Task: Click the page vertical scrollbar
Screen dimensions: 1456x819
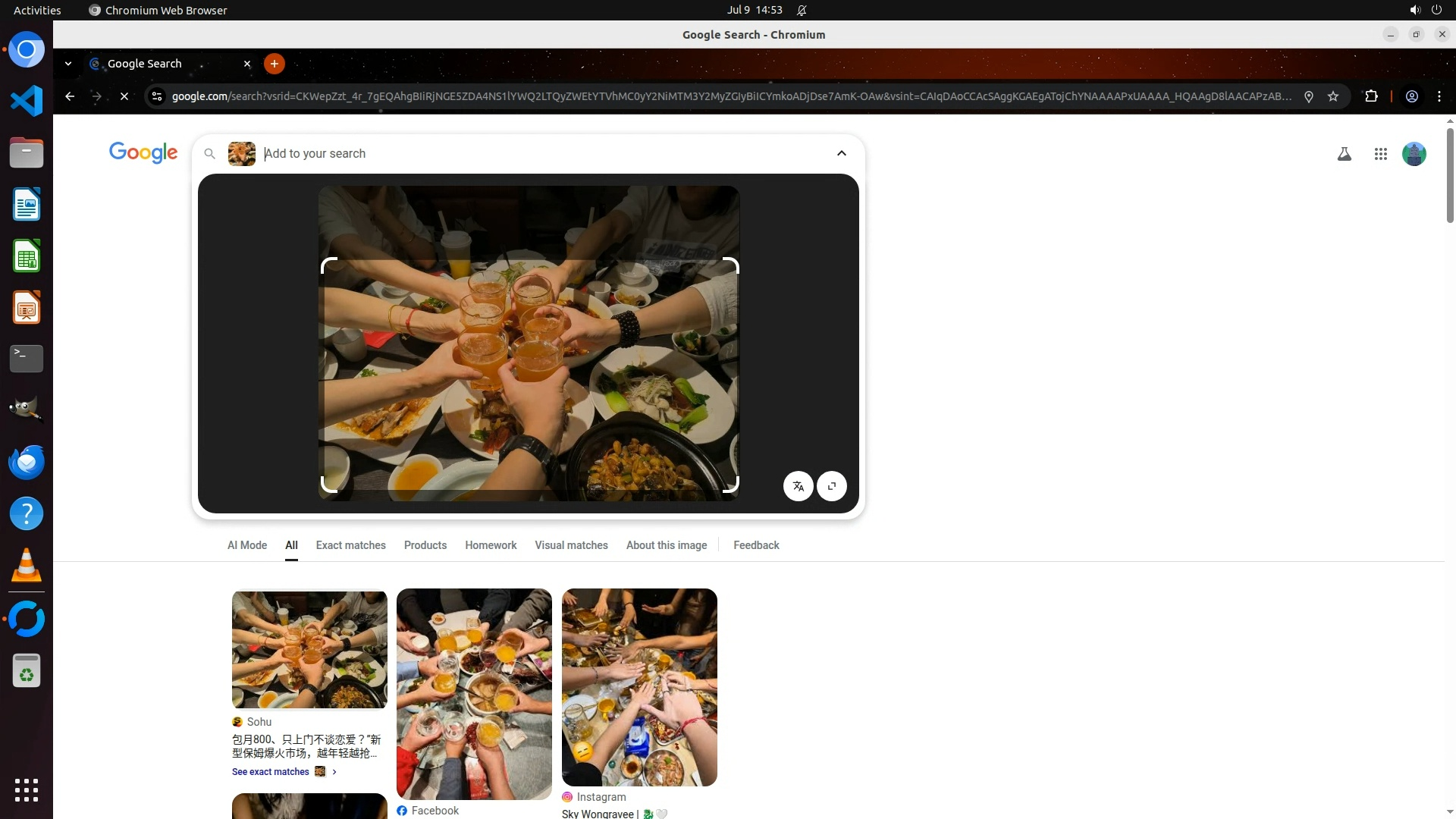Action: tap(1450, 176)
